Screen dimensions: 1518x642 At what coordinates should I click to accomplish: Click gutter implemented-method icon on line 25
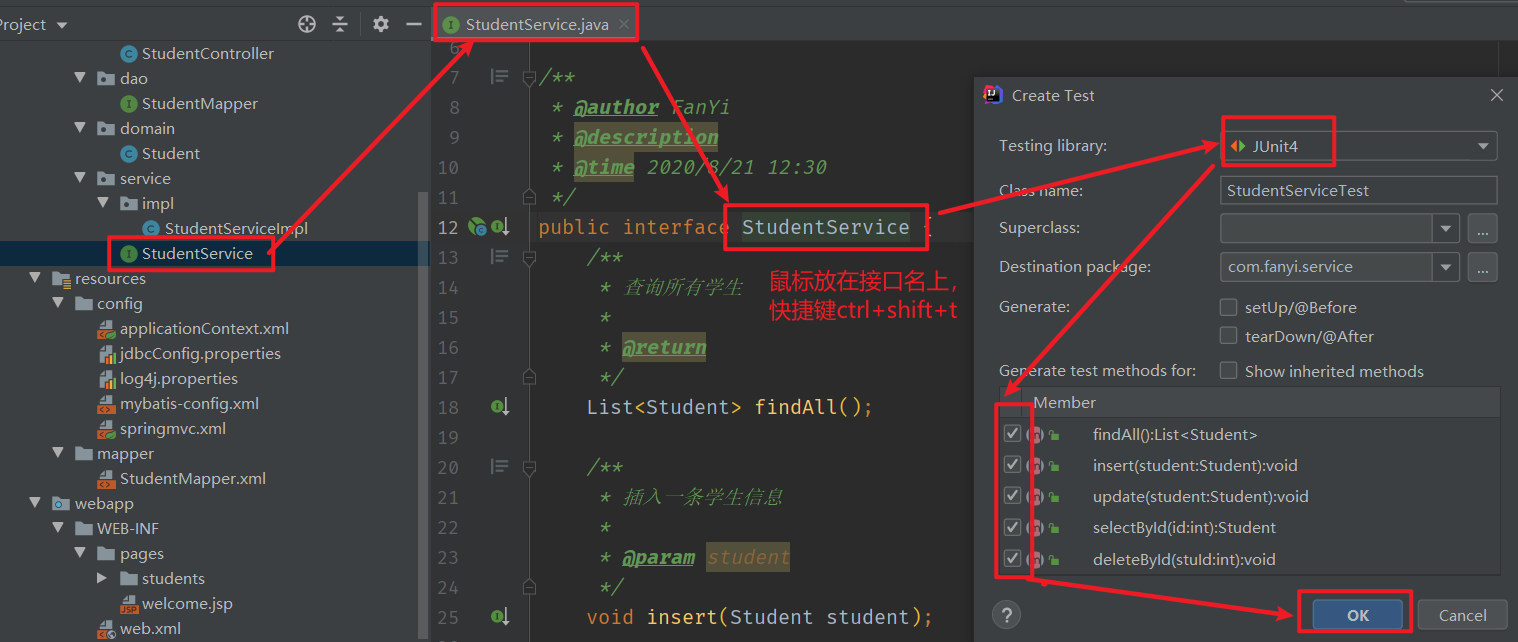point(500,617)
